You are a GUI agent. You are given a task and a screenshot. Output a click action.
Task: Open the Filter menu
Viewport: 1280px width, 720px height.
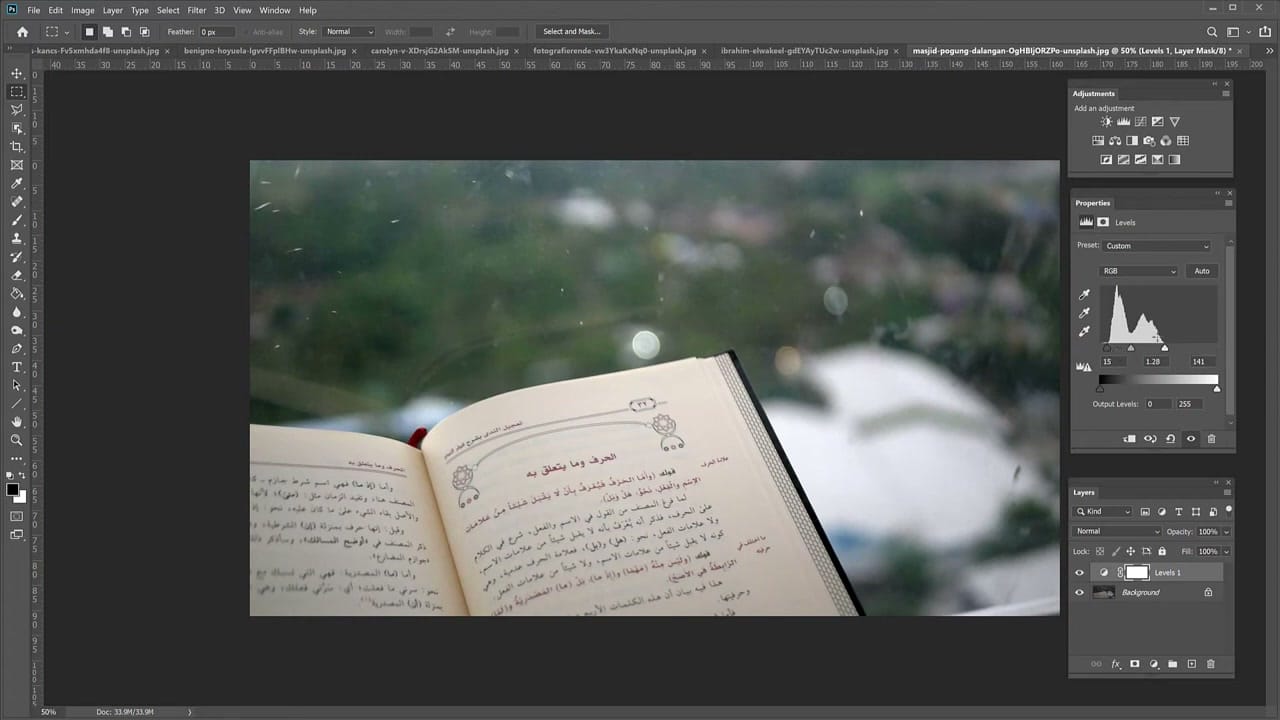(196, 10)
